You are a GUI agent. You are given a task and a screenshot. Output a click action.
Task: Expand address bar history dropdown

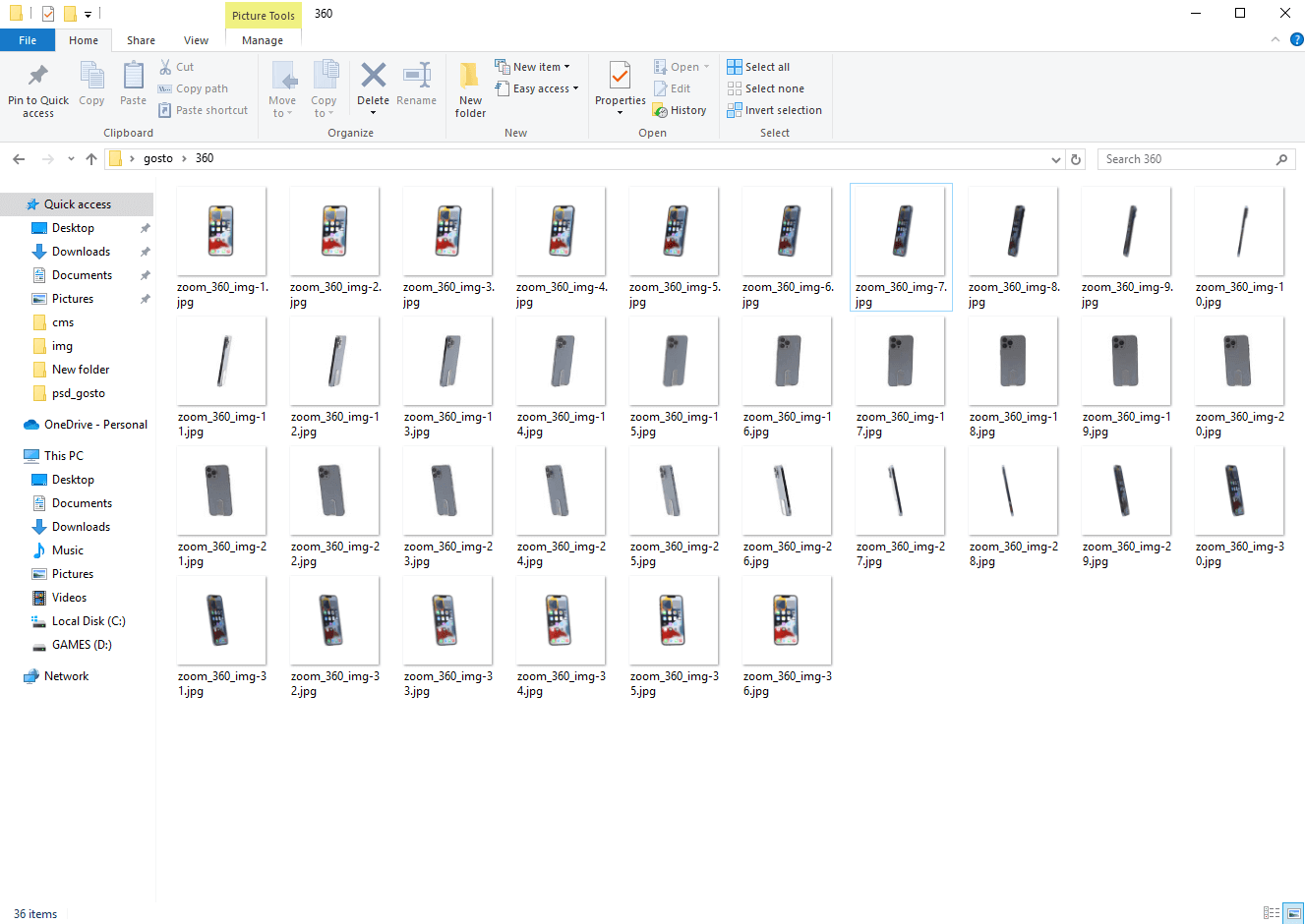point(1056,159)
